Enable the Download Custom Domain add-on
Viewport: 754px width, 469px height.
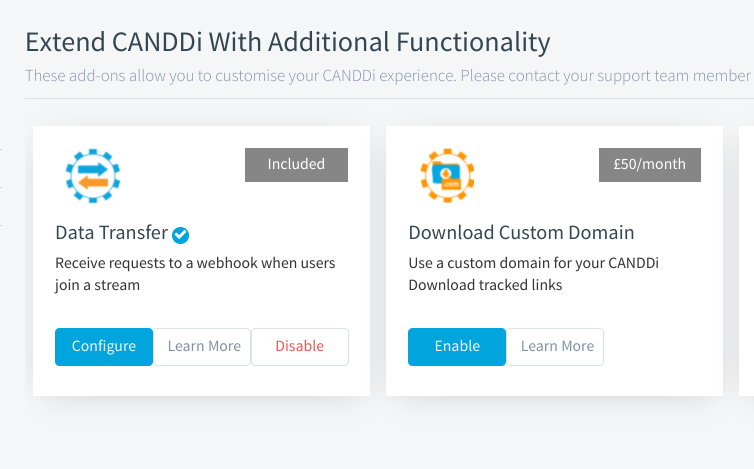(457, 347)
